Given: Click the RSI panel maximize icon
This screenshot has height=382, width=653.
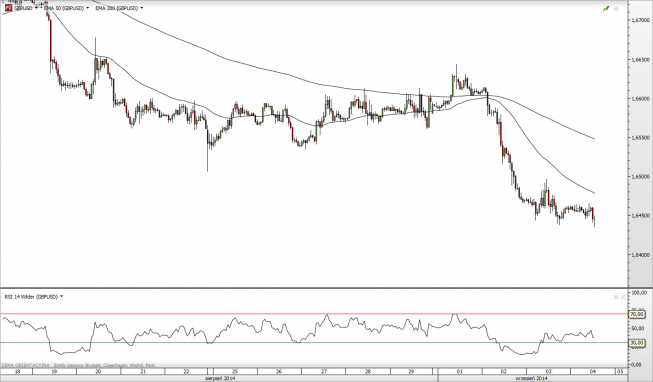Looking at the screenshot, I should pos(616,297).
